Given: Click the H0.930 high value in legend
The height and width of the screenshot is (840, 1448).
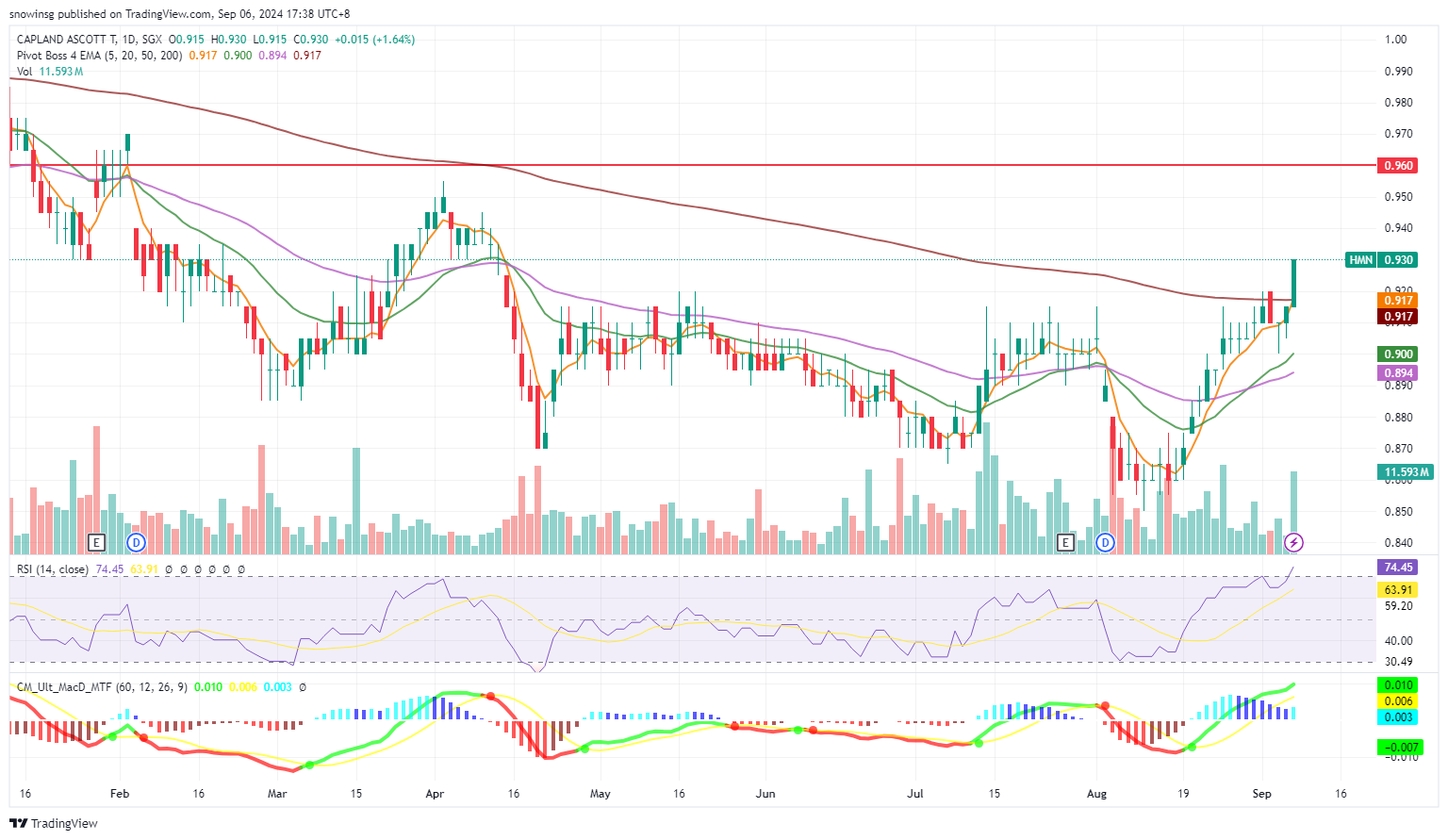Looking at the screenshot, I should click(x=229, y=40).
